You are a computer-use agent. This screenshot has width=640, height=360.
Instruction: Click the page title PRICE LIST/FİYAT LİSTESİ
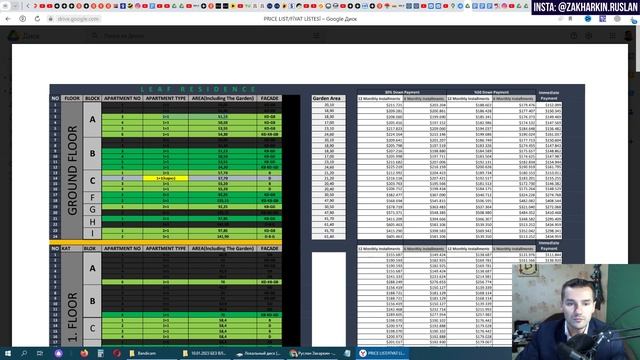pyautogui.click(x=310, y=19)
